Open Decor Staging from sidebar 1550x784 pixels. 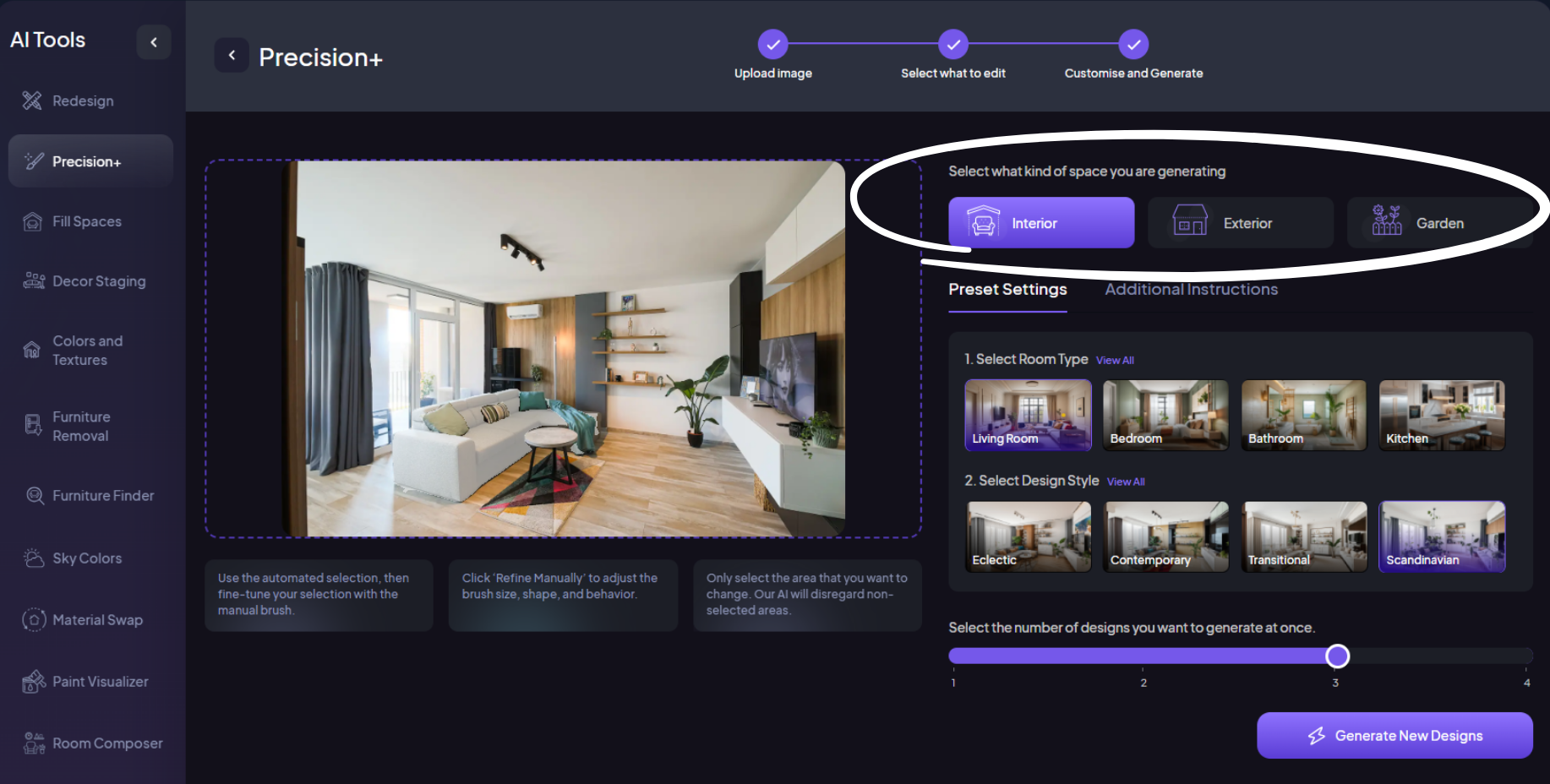tap(98, 281)
